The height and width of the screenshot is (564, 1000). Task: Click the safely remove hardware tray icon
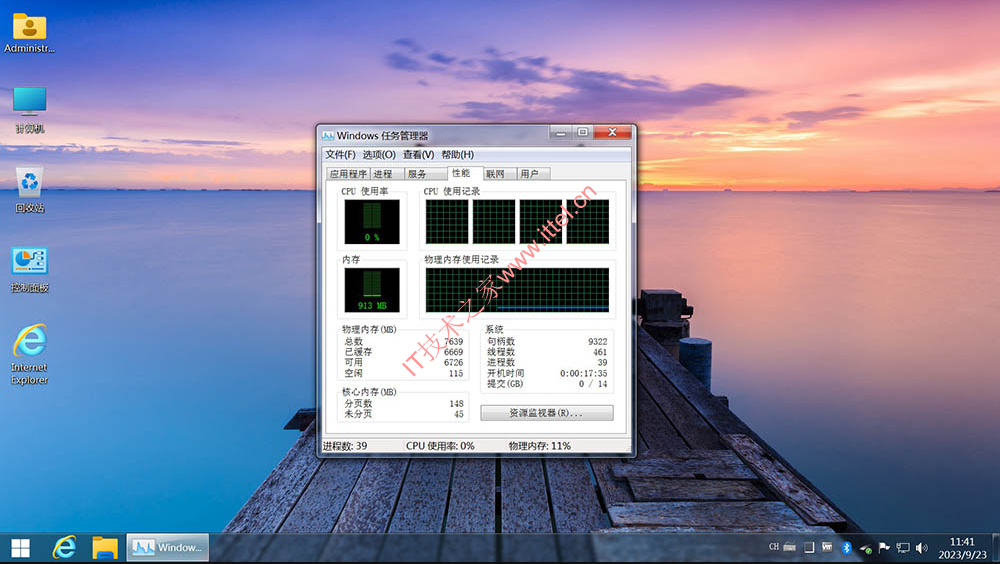tap(865, 548)
